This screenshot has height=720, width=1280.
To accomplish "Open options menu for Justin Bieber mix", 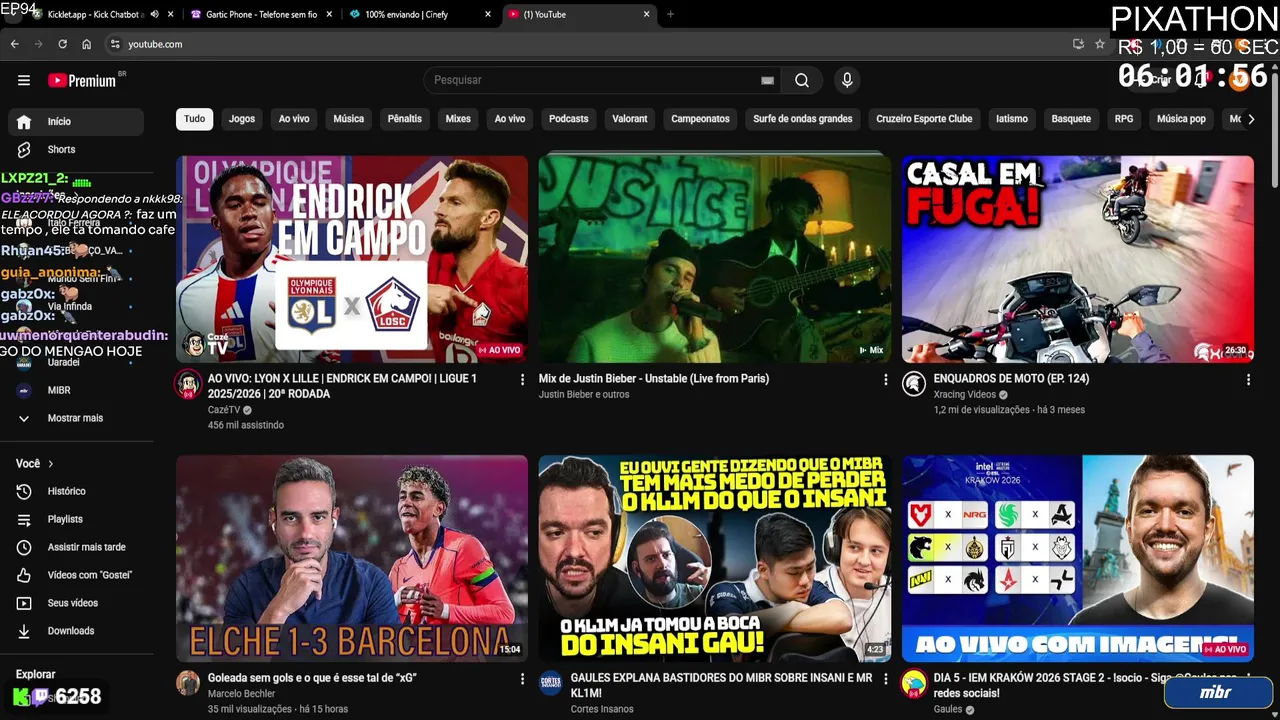I will [x=885, y=380].
